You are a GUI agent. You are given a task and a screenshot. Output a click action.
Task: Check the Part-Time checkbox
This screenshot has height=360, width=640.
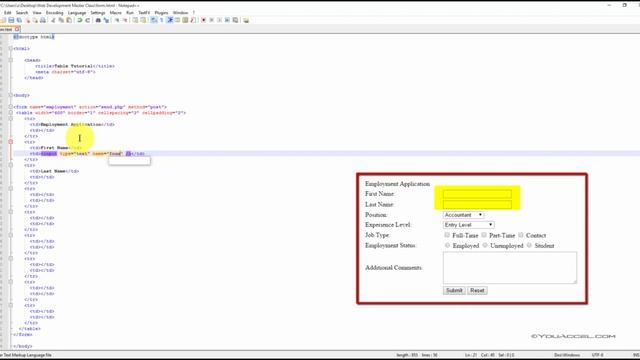484,235
